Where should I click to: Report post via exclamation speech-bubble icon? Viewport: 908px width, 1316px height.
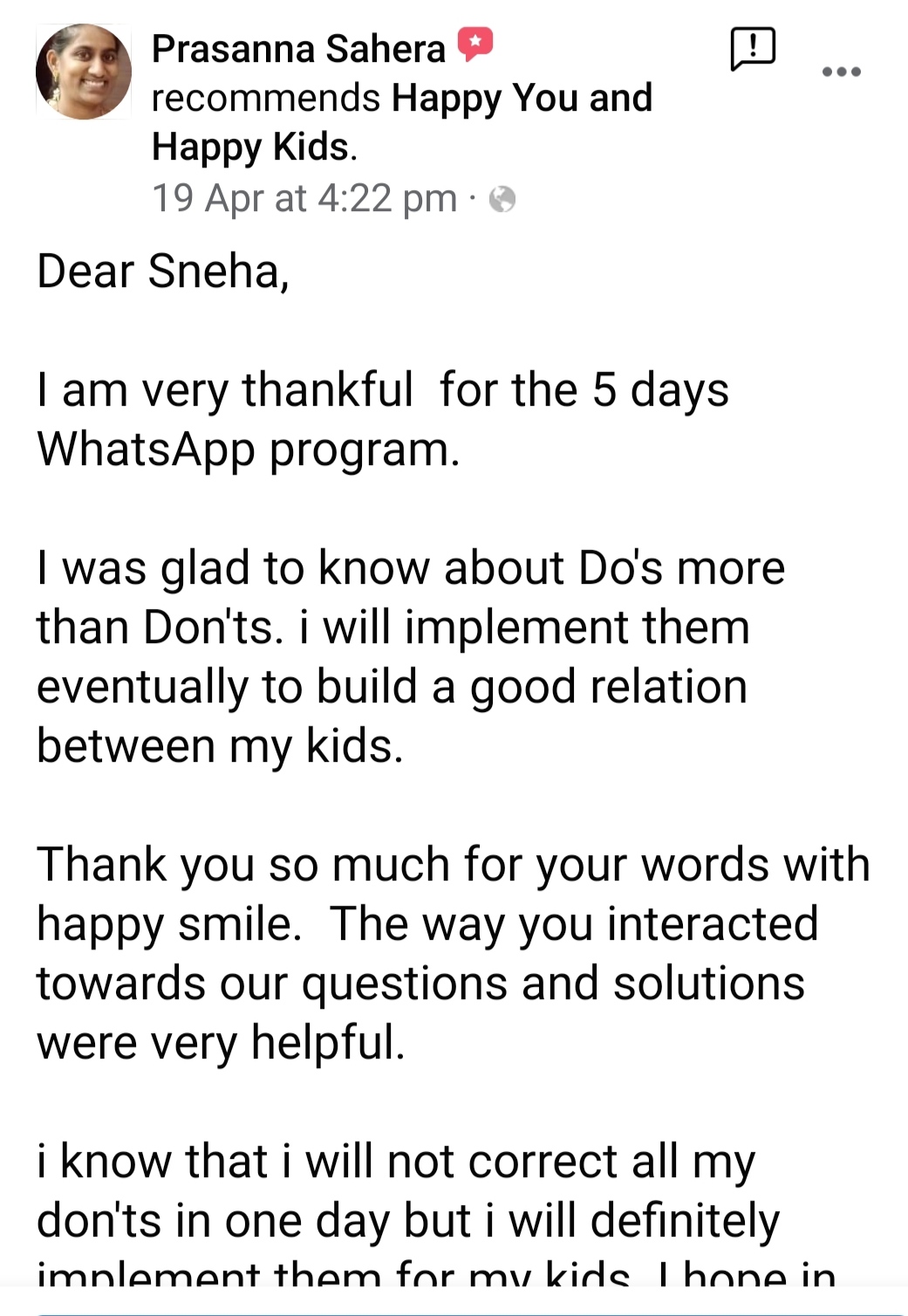752,48
